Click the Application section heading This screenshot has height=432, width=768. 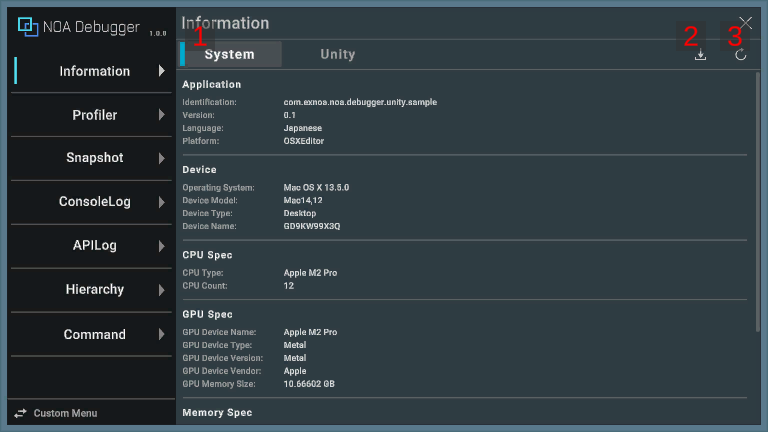coord(212,84)
